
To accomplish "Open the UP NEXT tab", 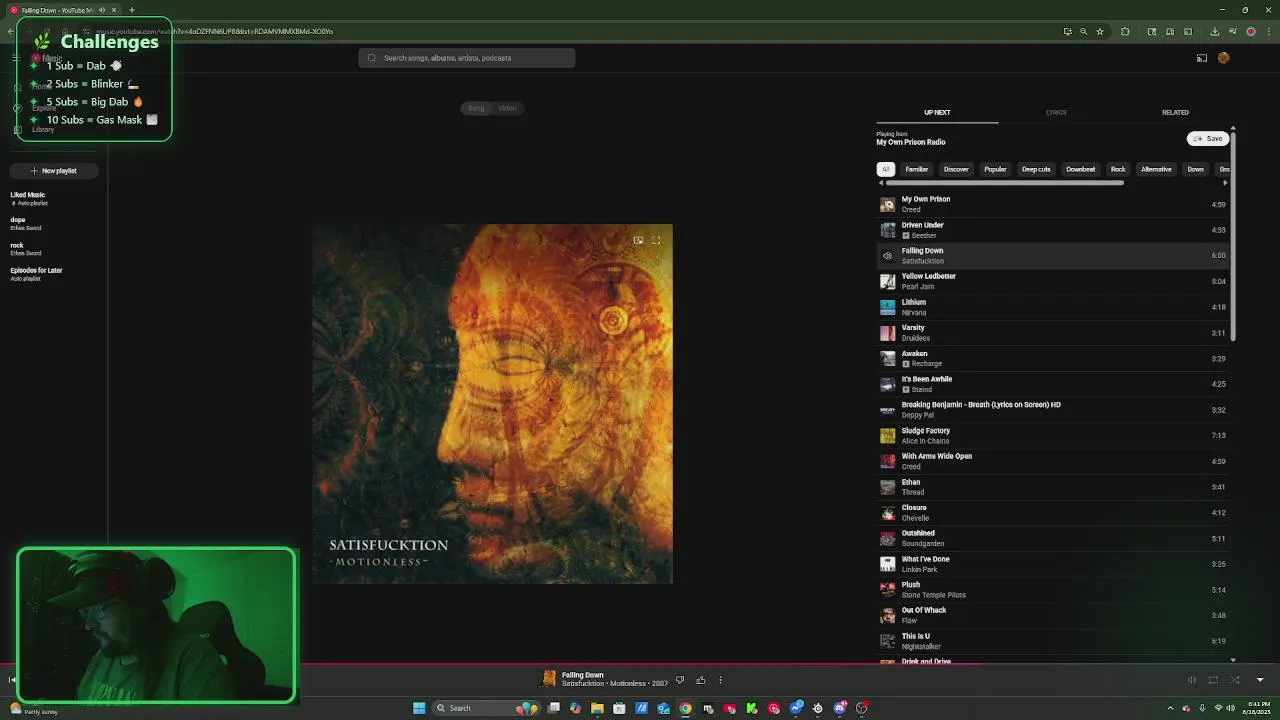I will [x=937, y=112].
